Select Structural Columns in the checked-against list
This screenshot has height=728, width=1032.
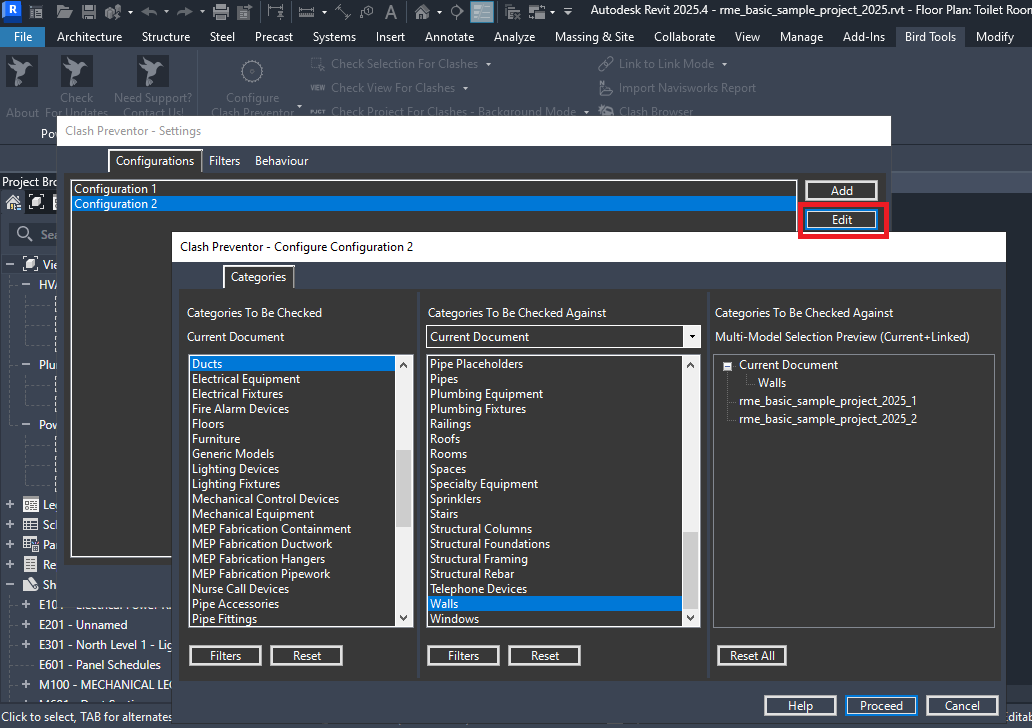pos(481,529)
